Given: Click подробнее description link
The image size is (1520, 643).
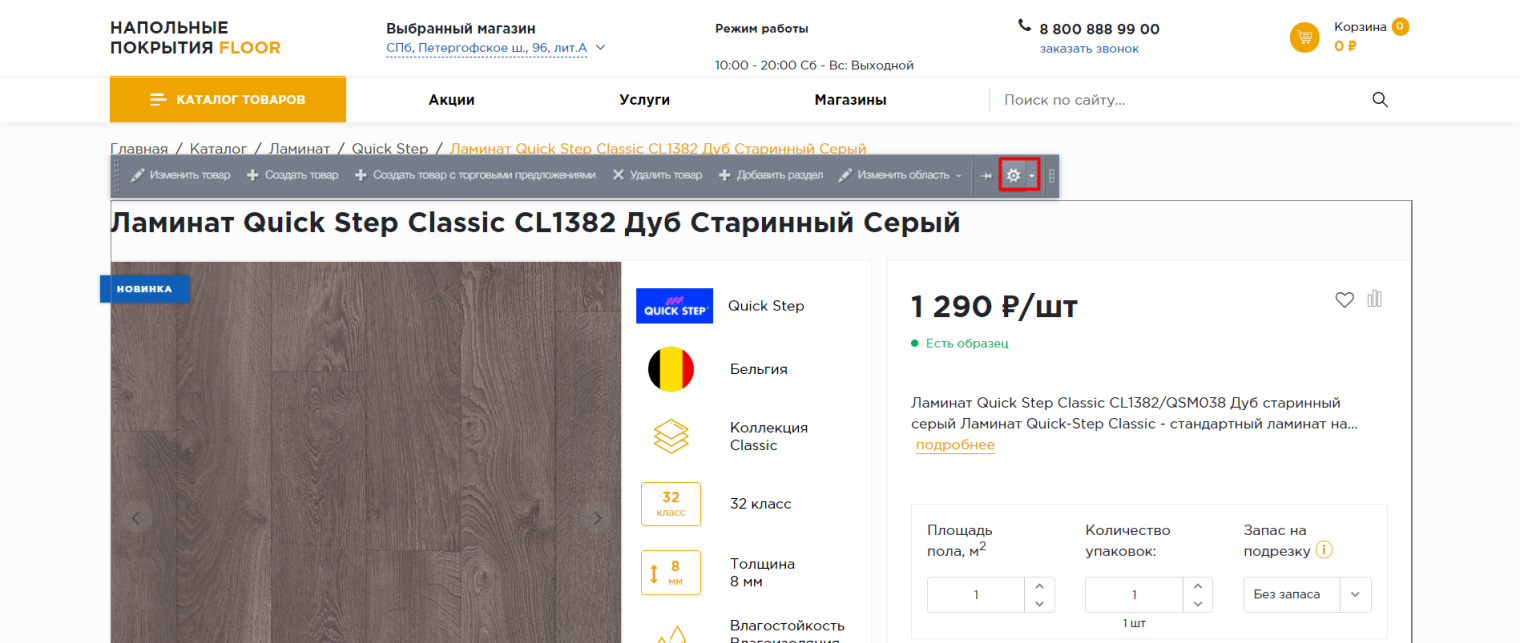Looking at the screenshot, I should pyautogui.click(x=955, y=445).
